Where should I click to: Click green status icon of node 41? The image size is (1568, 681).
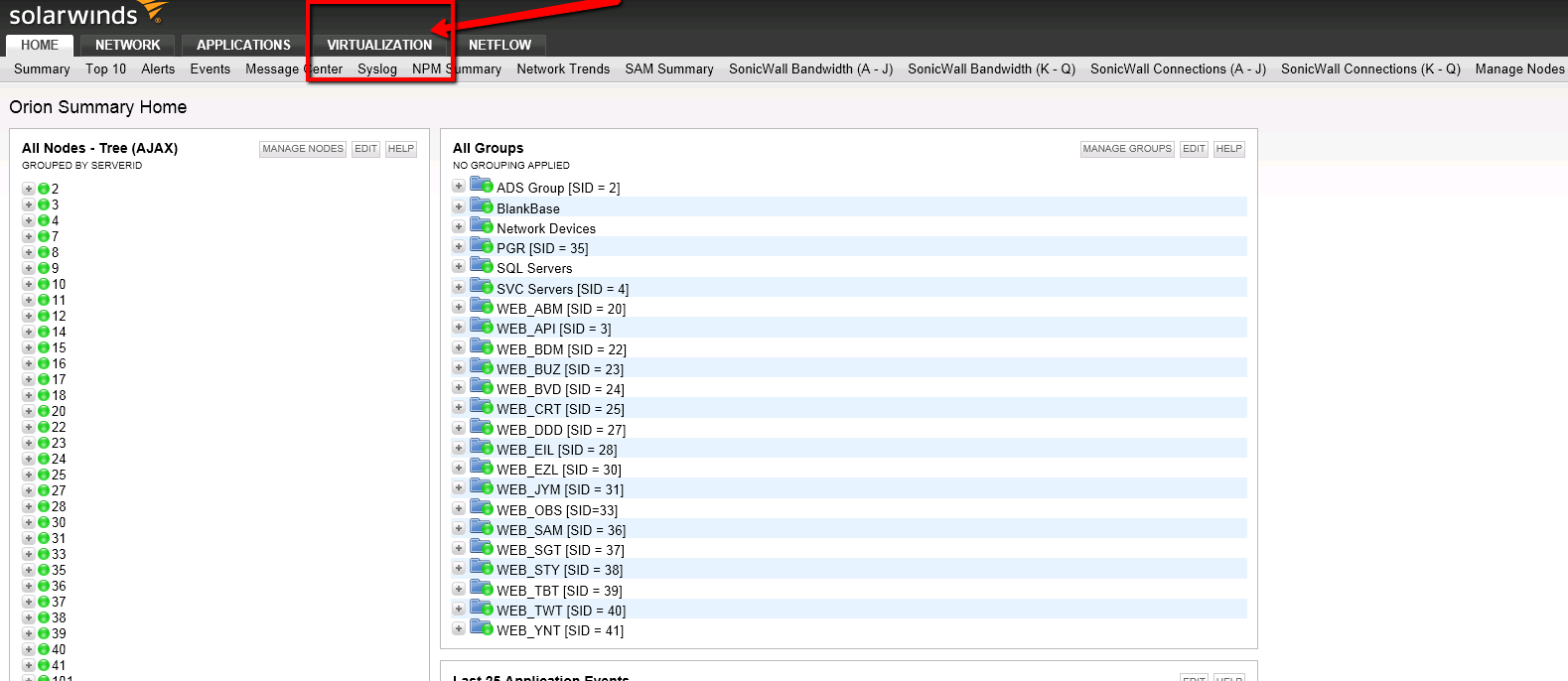[44, 665]
